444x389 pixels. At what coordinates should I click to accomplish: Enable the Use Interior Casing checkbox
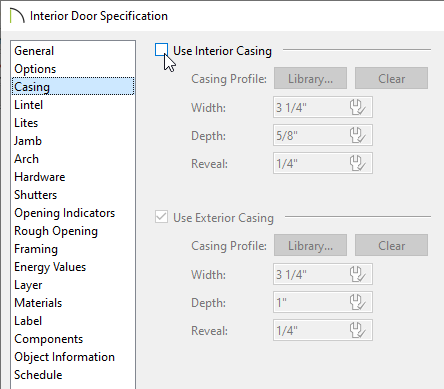(161, 50)
